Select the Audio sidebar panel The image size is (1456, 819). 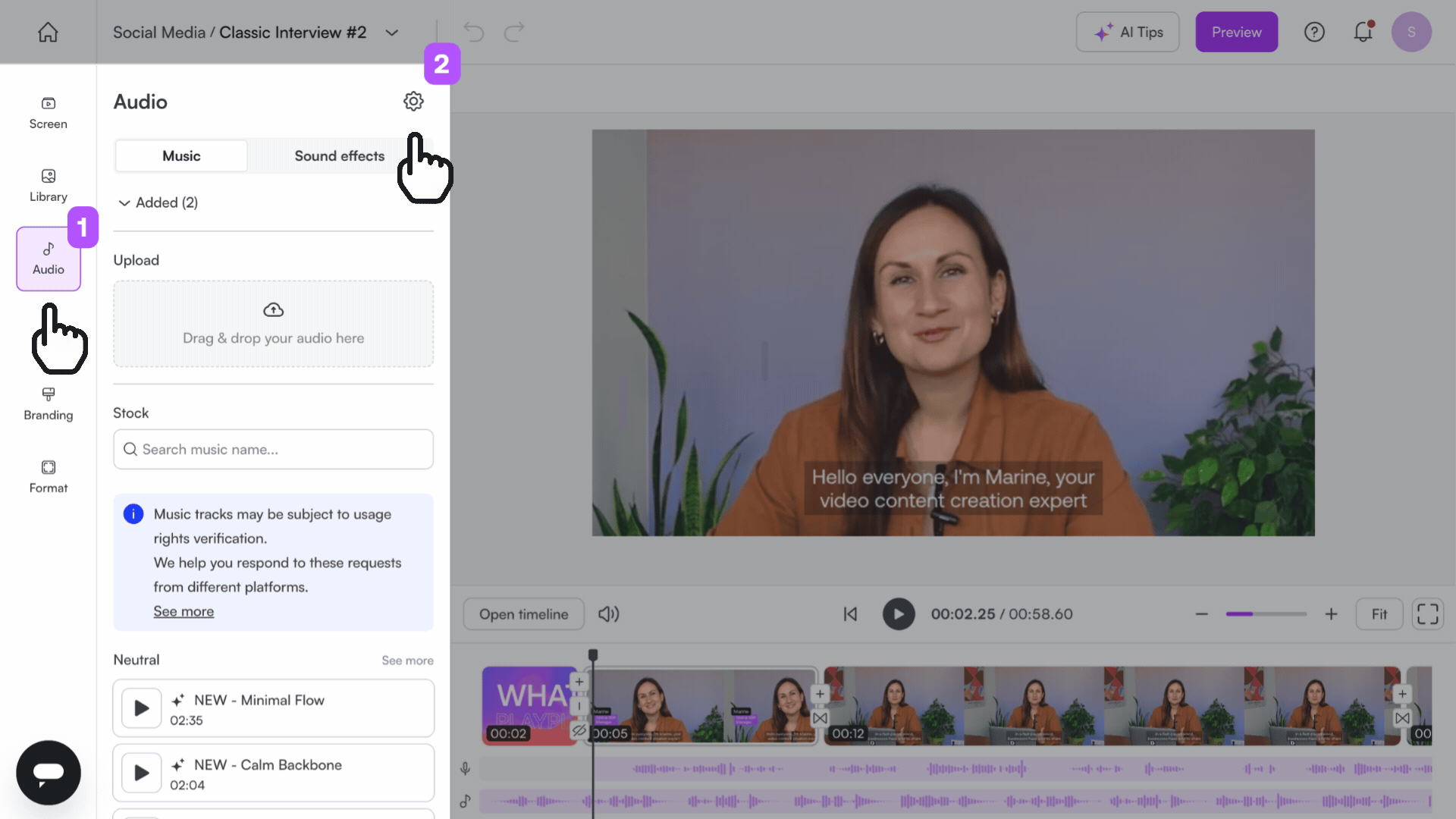point(48,259)
